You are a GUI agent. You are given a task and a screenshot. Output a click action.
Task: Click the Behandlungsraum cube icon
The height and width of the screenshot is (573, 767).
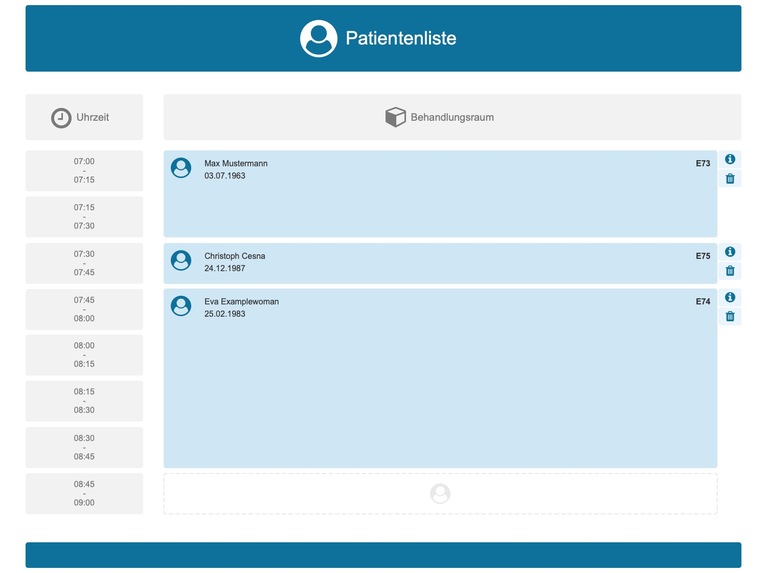click(x=395, y=117)
